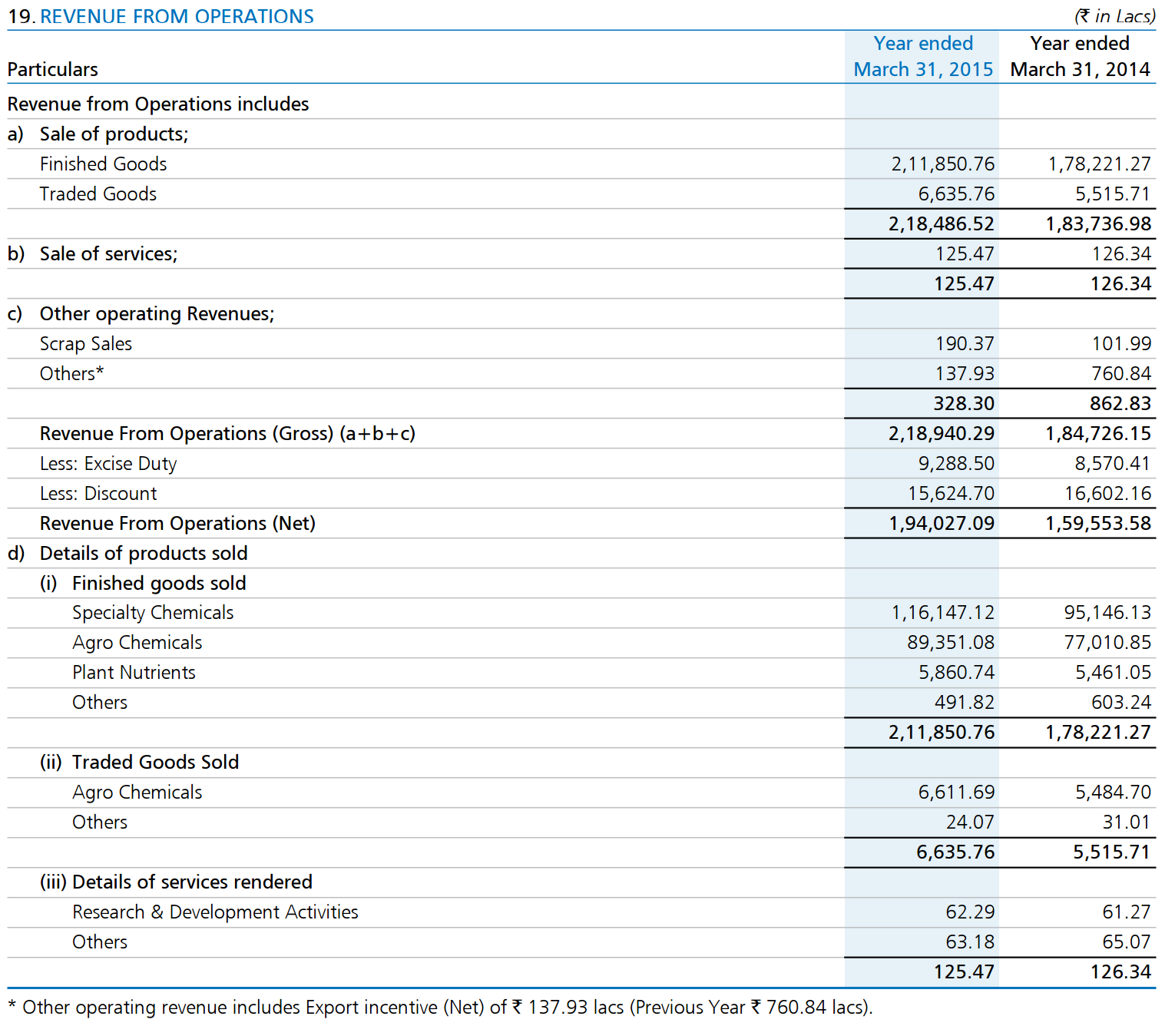Click Others* table value 137.93
The image size is (1175, 1036).
pos(965,373)
